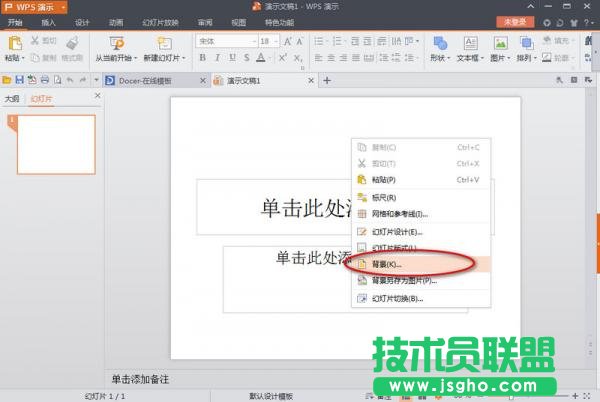The height and width of the screenshot is (402, 600).
Task: Click the font color A button
Action: [x=260, y=58]
